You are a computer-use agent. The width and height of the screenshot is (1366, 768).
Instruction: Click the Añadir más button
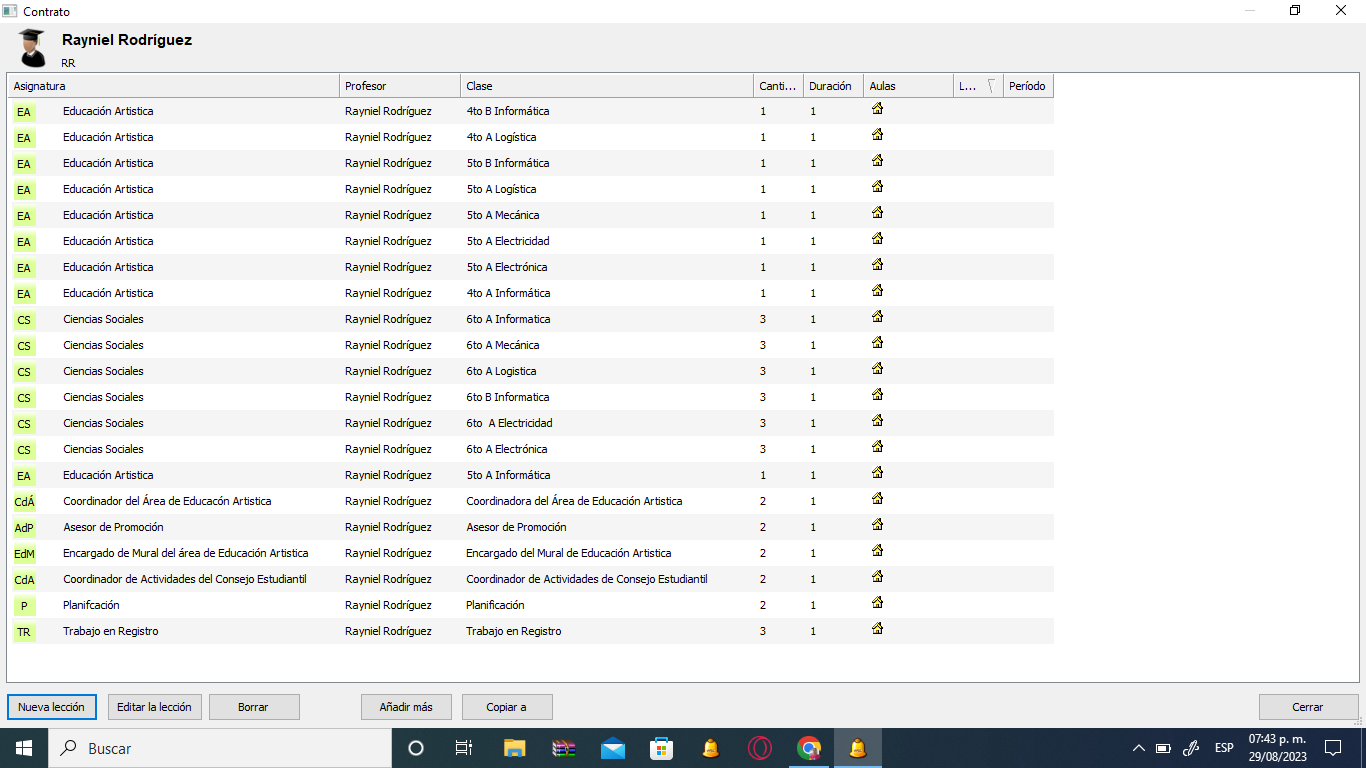406,707
